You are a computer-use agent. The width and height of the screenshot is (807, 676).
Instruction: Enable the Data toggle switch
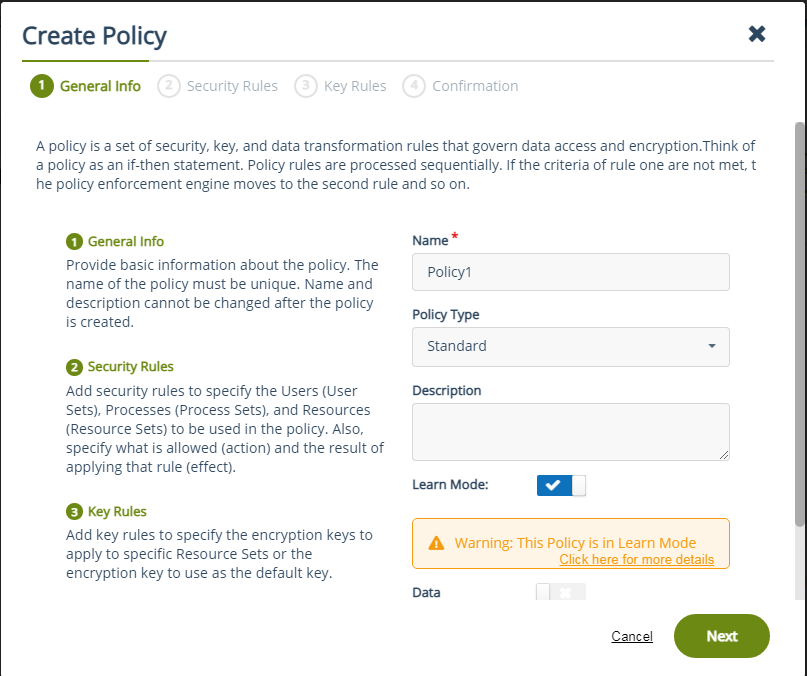coord(561,592)
